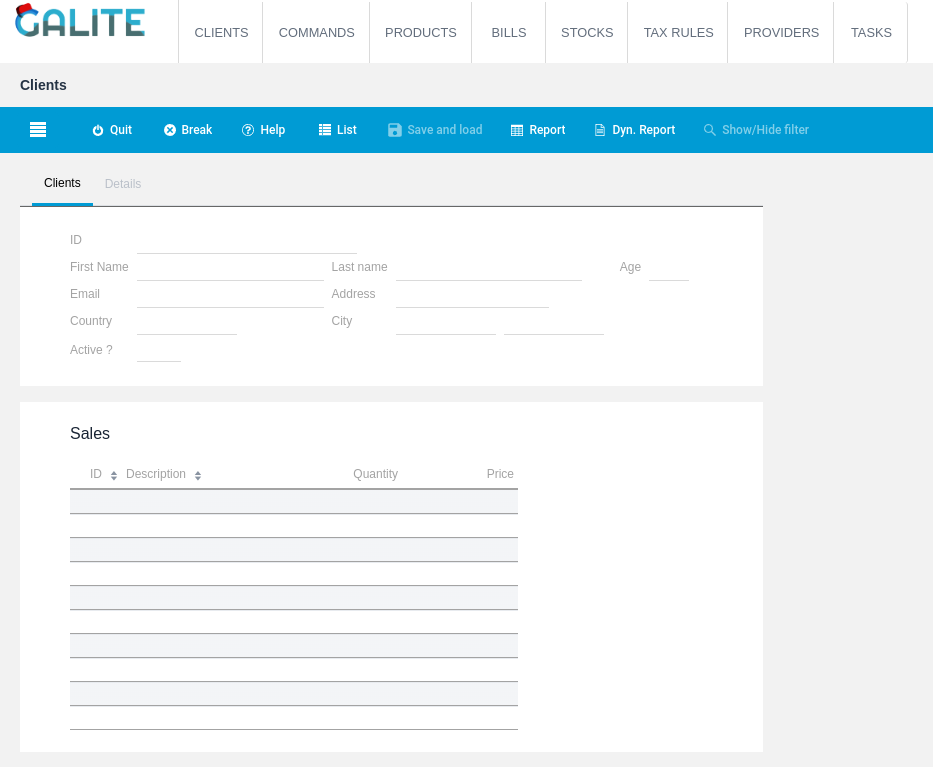Click the List button label

pos(347,130)
